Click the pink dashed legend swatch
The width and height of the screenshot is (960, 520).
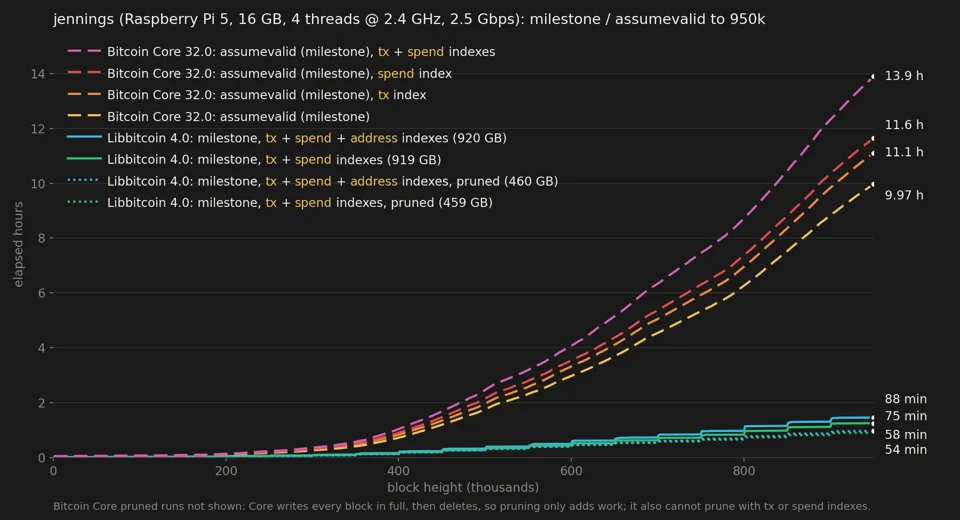[x=84, y=51]
